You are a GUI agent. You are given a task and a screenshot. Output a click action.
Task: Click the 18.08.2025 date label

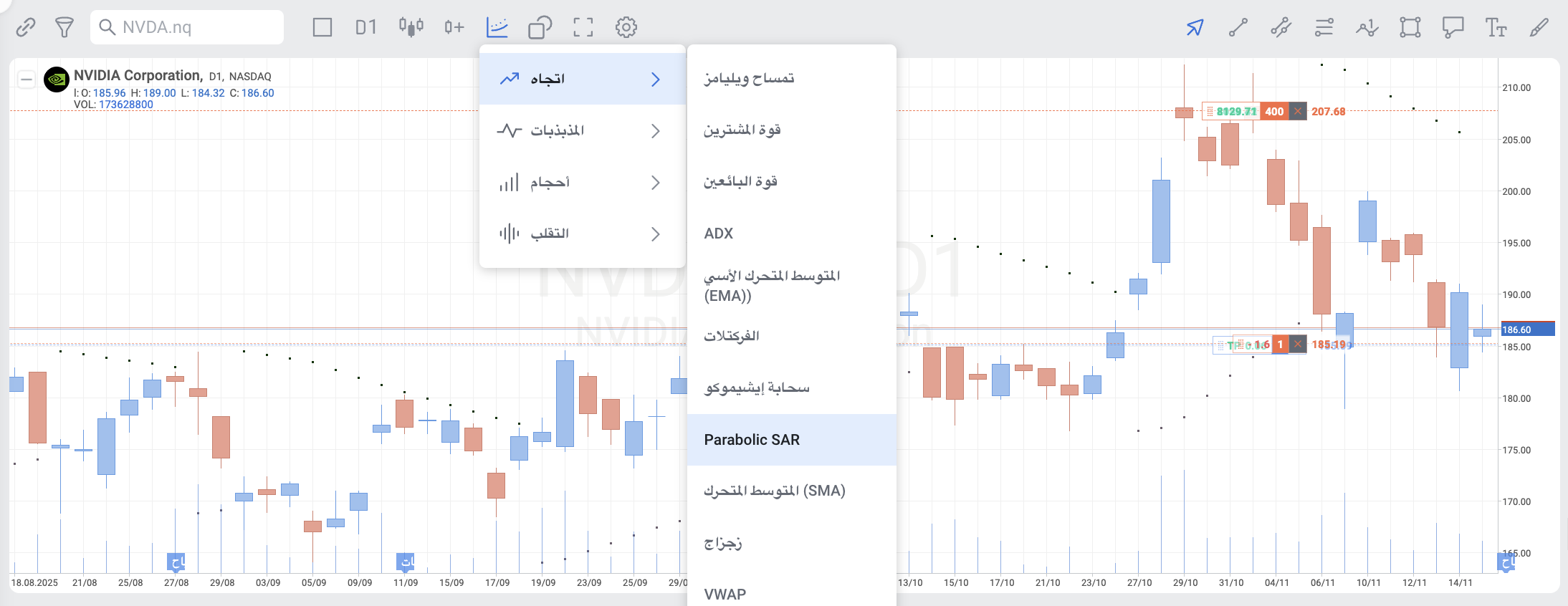click(x=34, y=582)
